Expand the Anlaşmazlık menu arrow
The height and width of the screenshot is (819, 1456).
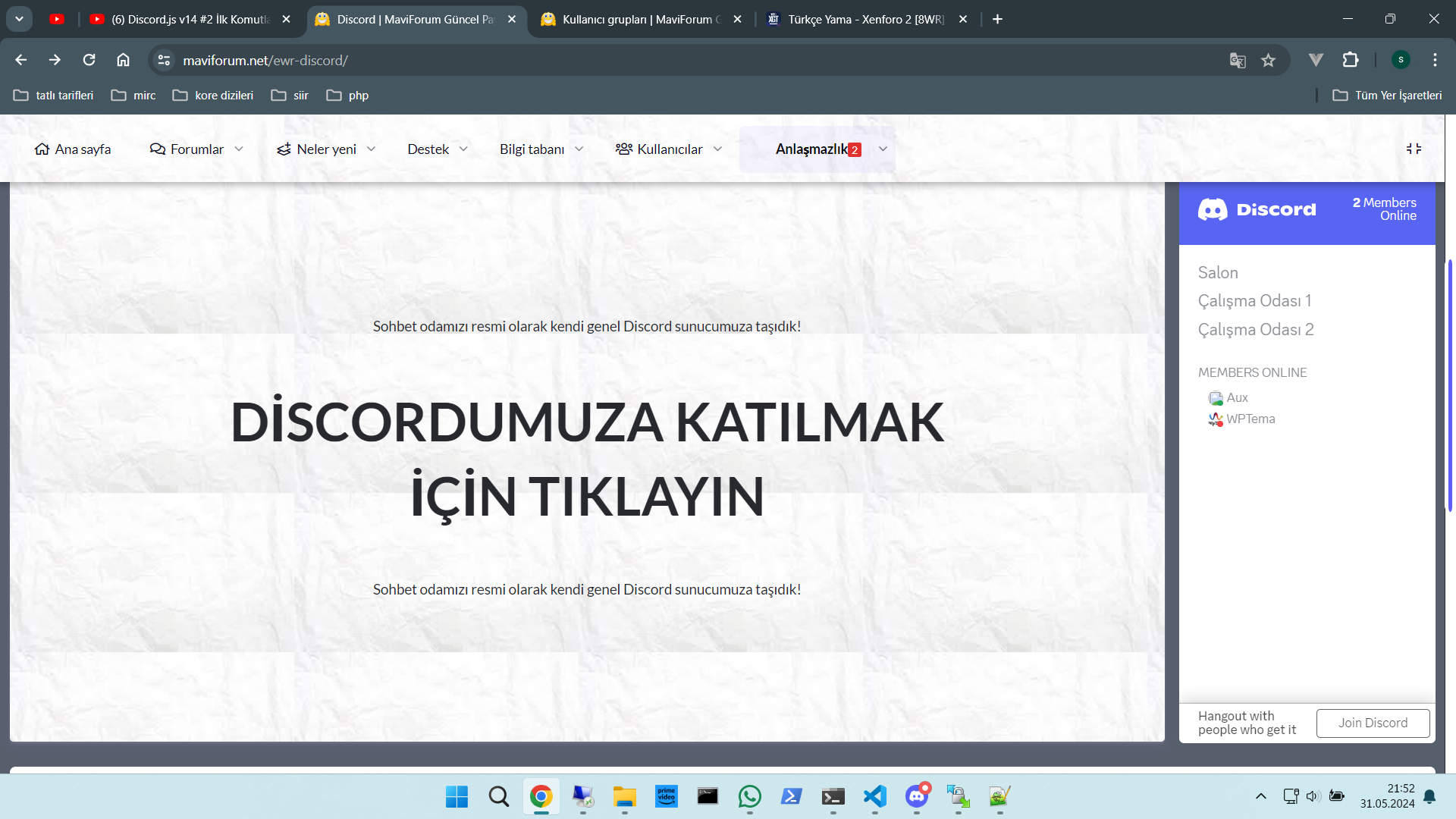[x=883, y=149]
